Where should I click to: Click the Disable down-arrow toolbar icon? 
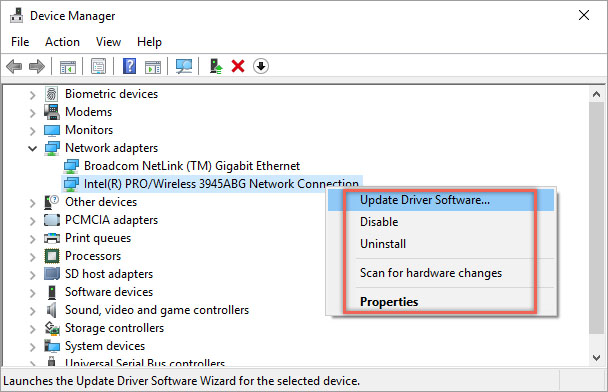click(261, 66)
